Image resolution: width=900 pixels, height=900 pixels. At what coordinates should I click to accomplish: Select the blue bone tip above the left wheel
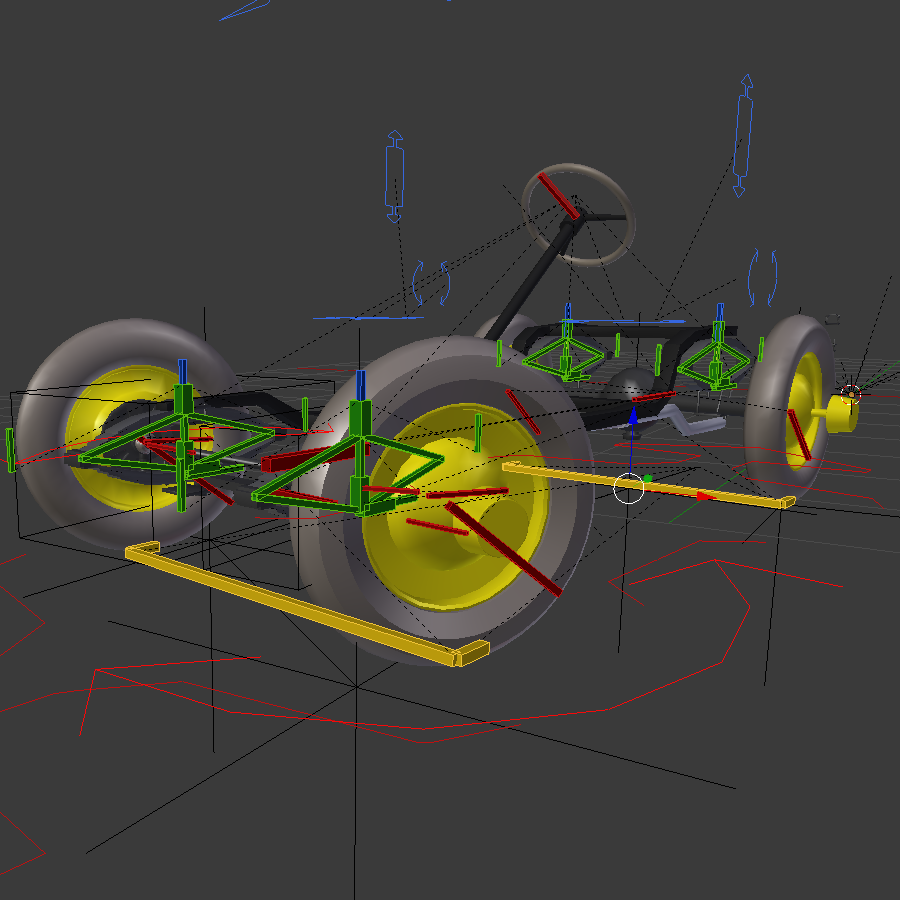coord(182,371)
